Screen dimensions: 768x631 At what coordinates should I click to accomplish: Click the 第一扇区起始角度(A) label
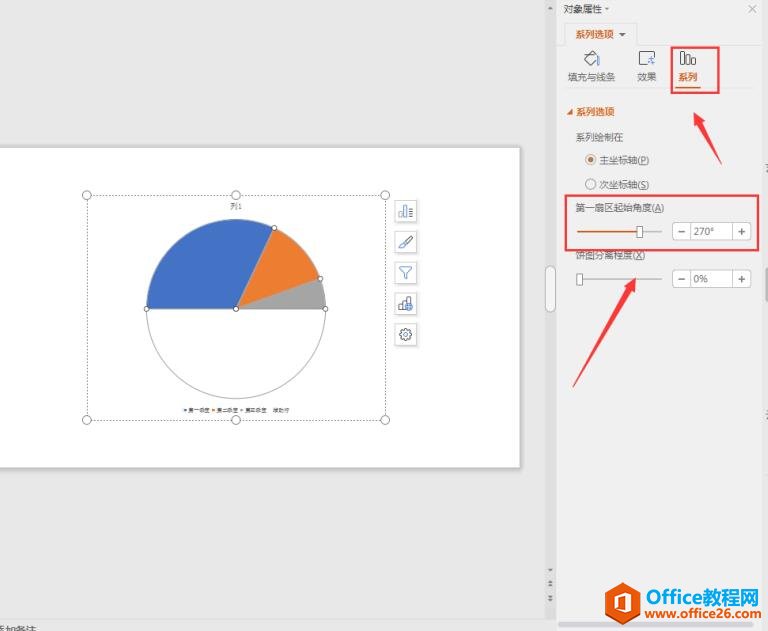(620, 208)
